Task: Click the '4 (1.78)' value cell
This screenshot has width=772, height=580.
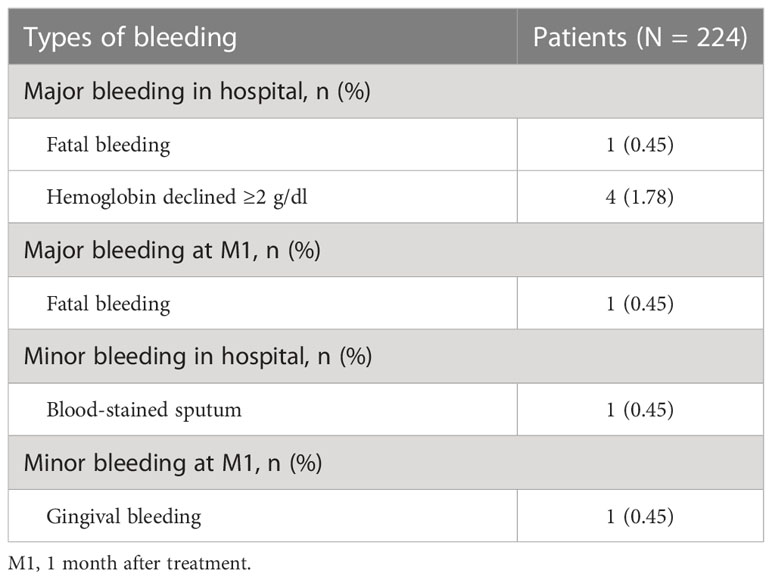Action: [640, 197]
